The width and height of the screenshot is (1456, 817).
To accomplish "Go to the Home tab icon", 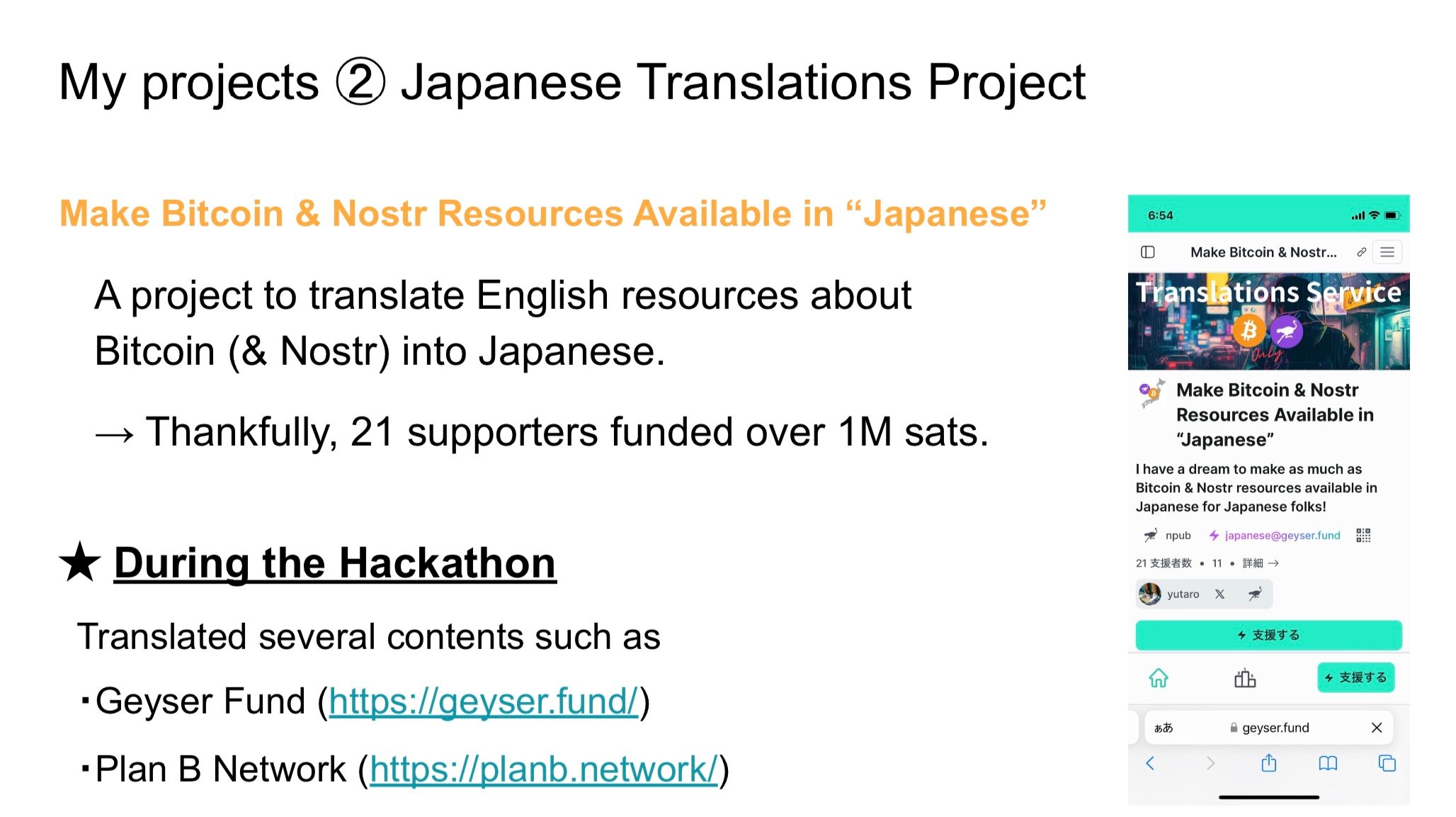I will pos(1159,679).
